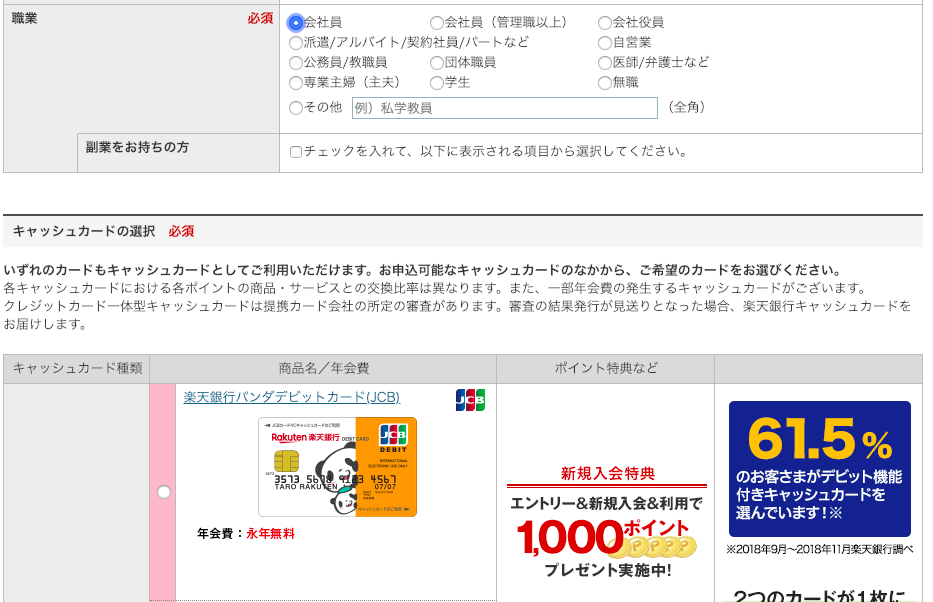This screenshot has width=933, height=602.
Task: Click the JCB logo icon beside card name
Action: point(470,400)
